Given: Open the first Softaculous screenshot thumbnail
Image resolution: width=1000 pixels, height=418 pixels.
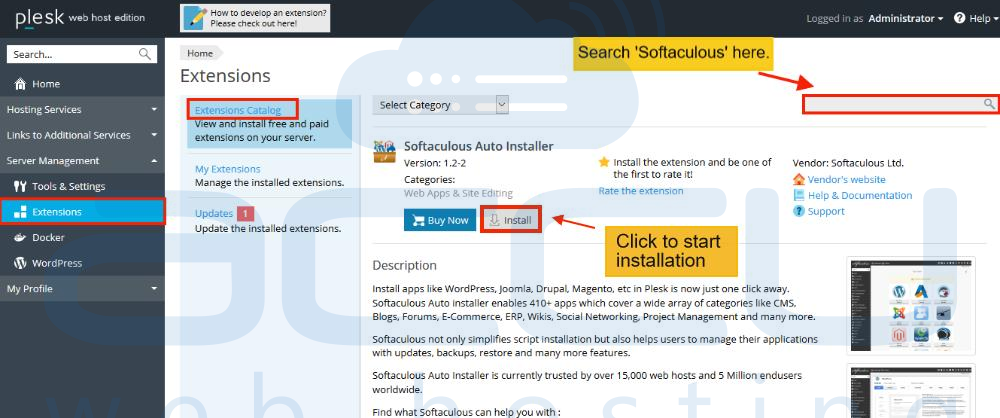Looking at the screenshot, I should coord(911,306).
